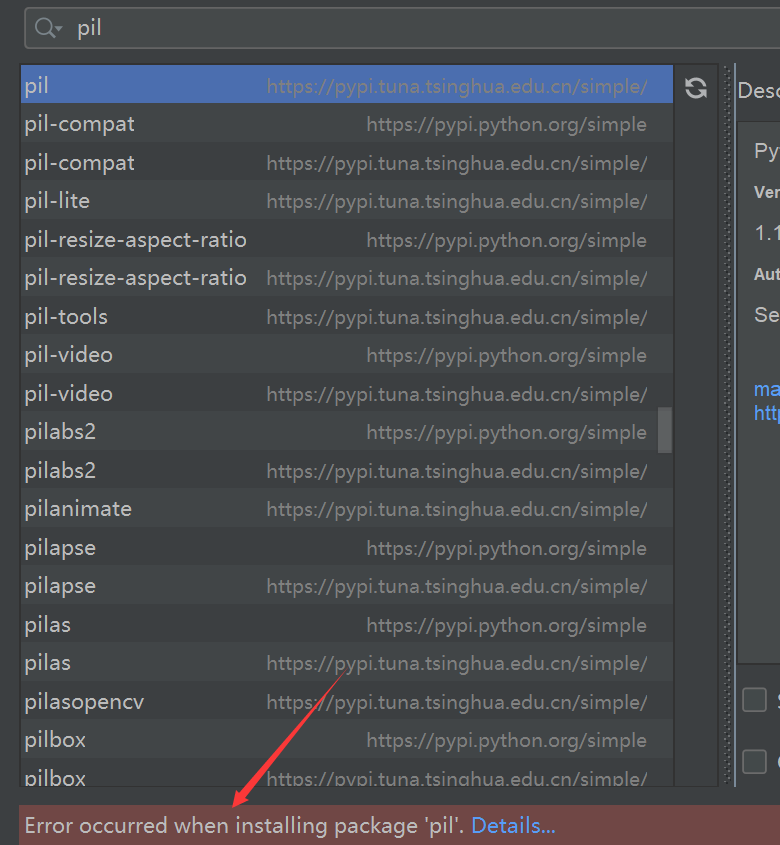Pick the 'pil-tools' package row
This screenshot has width=780, height=845.
(x=347, y=316)
